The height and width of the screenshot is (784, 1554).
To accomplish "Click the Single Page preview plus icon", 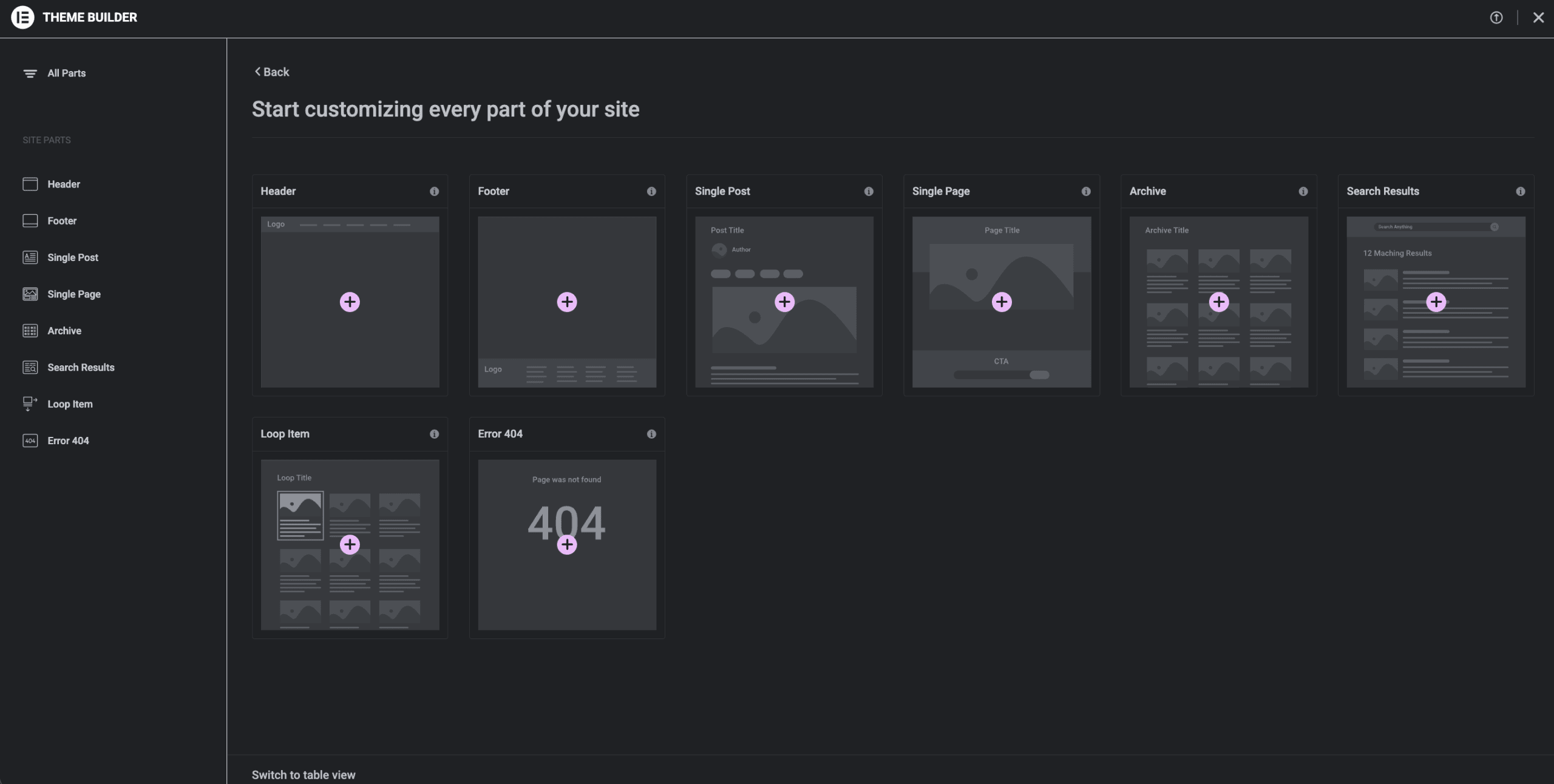I will [x=1002, y=302].
